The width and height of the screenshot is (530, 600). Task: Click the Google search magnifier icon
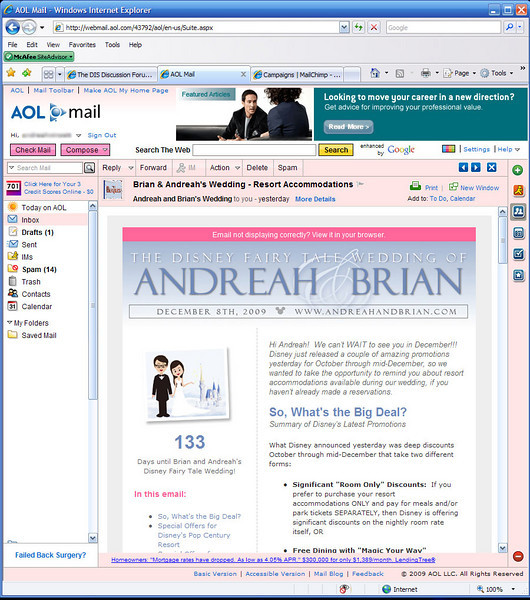click(509, 28)
